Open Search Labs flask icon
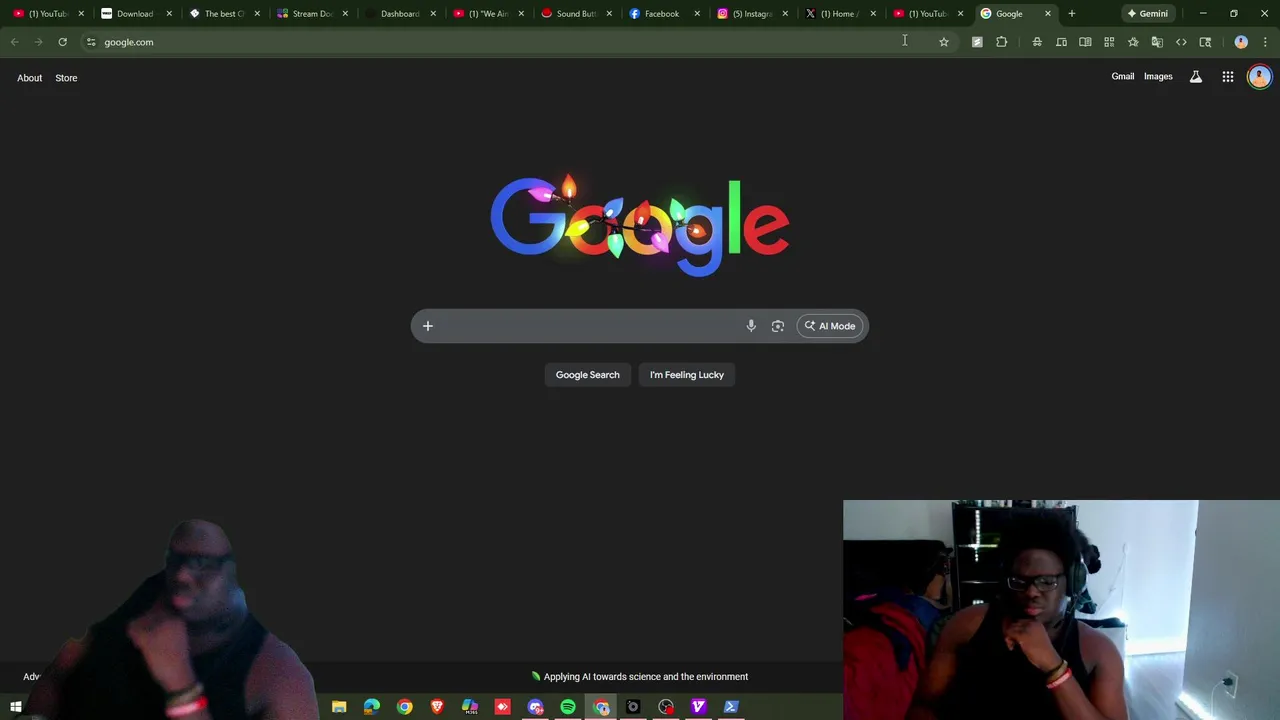Viewport: 1280px width, 720px height. click(x=1195, y=77)
